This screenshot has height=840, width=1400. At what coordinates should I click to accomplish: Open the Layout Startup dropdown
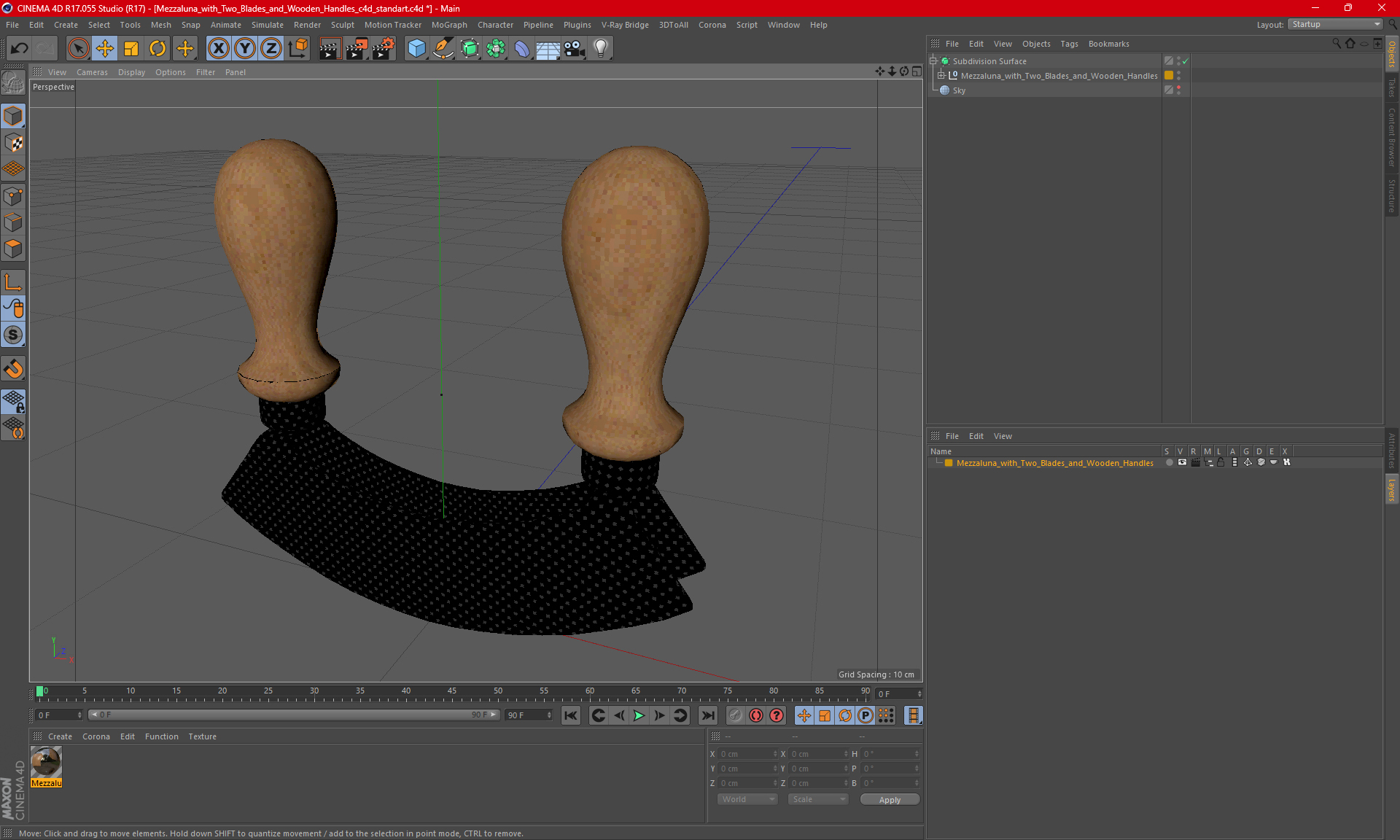(x=1335, y=25)
